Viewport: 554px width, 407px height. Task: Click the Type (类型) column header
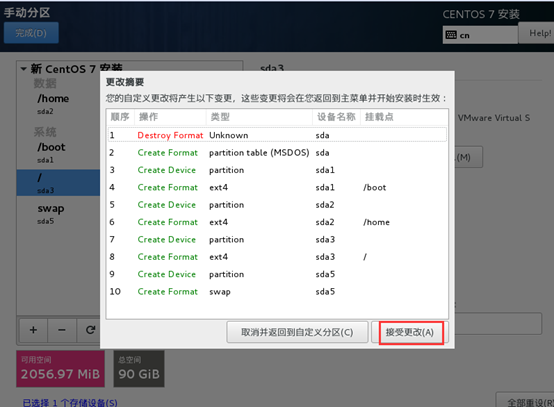(x=259, y=117)
